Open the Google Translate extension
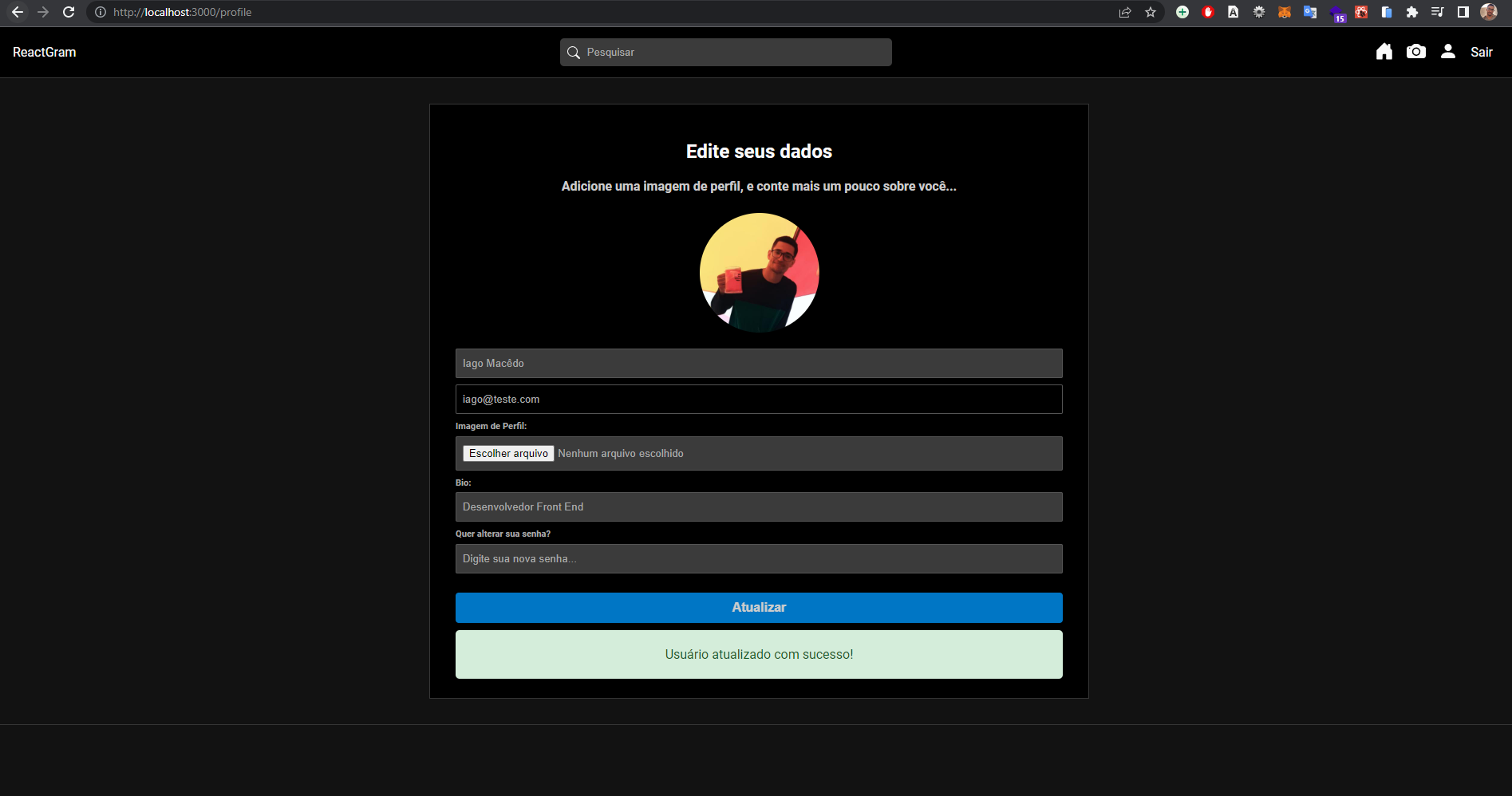The width and height of the screenshot is (1512, 796). 1309,12
